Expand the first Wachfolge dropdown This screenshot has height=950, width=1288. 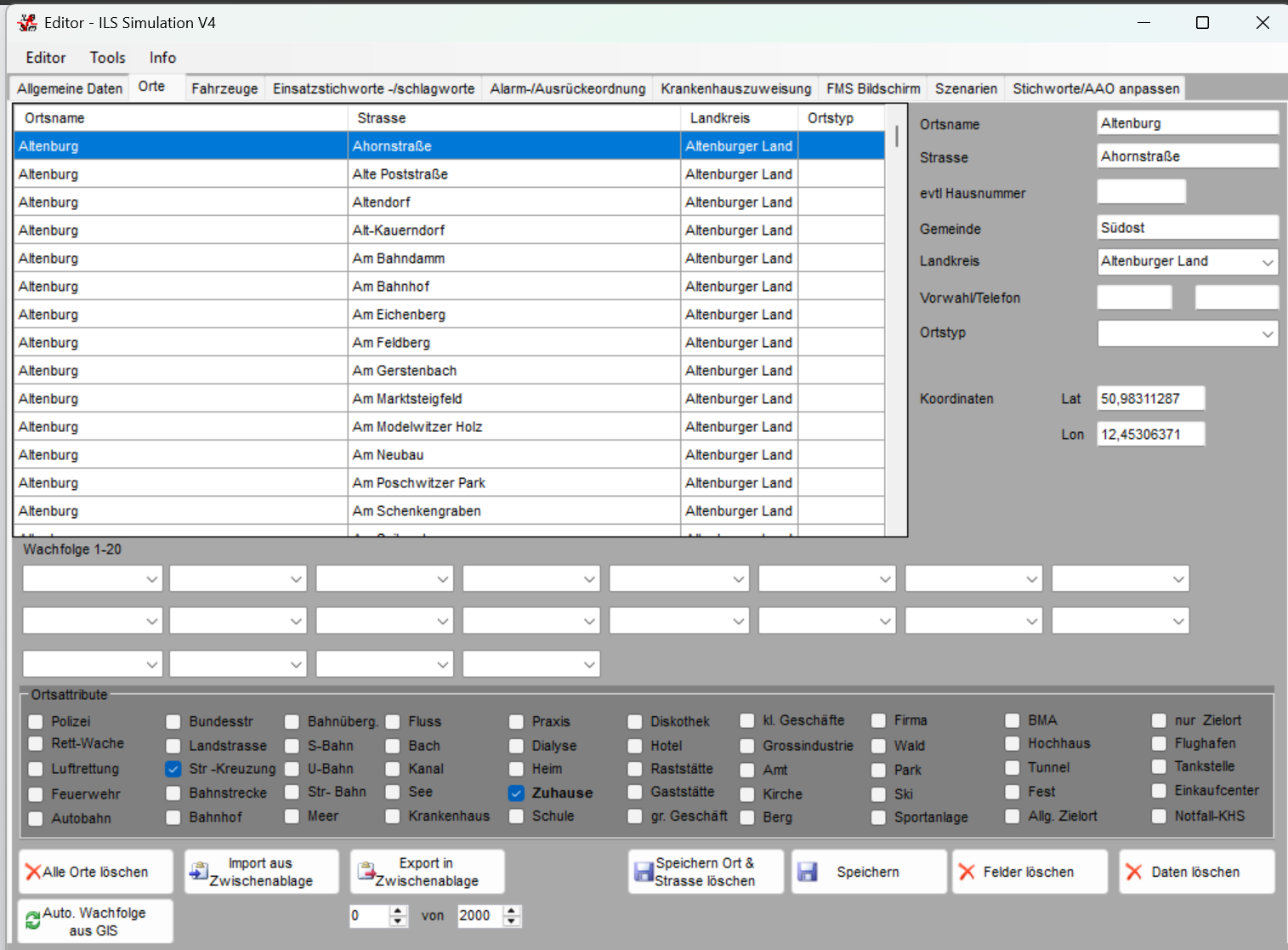(150, 578)
